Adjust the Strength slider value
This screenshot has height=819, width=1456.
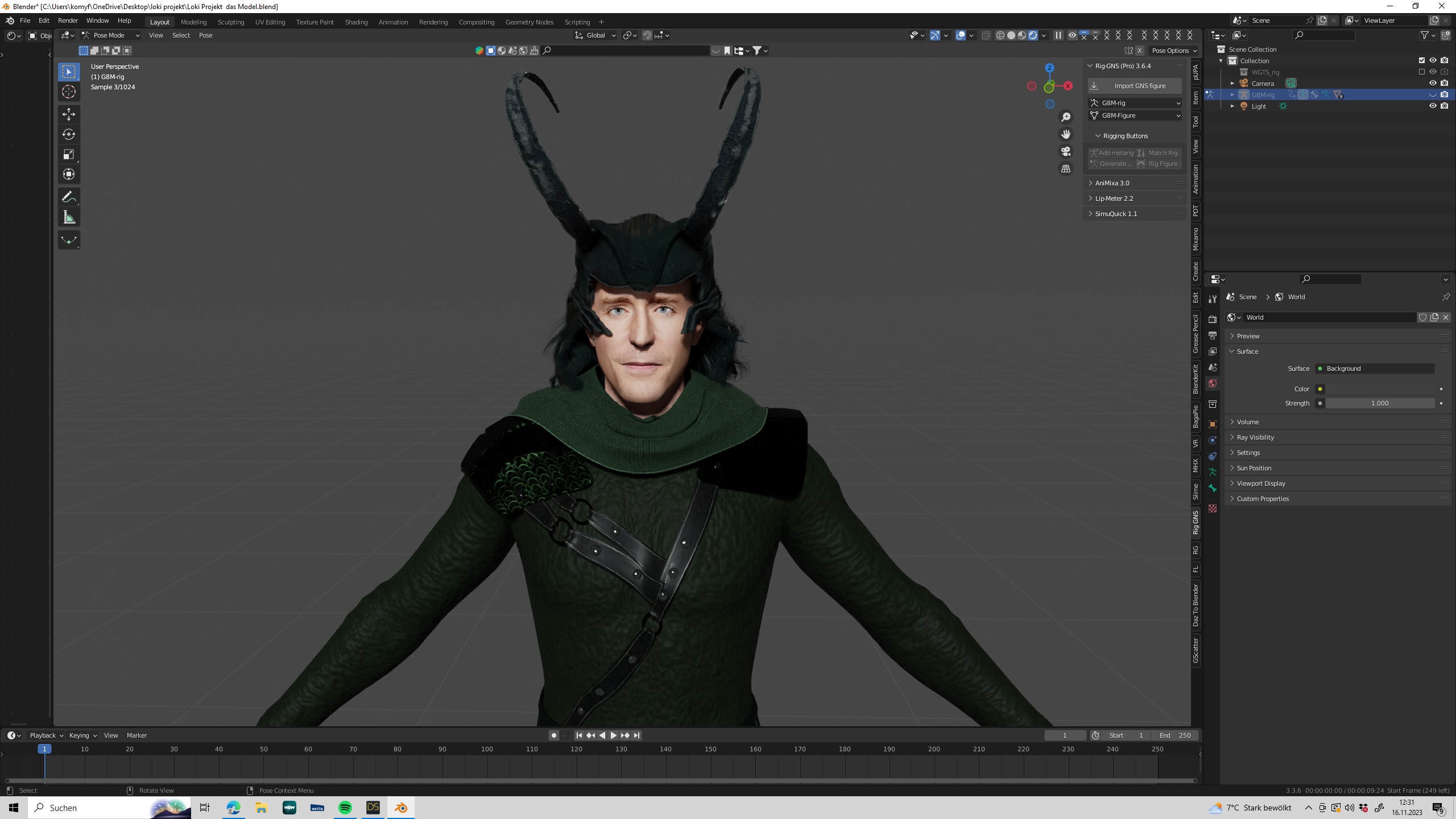click(1379, 403)
